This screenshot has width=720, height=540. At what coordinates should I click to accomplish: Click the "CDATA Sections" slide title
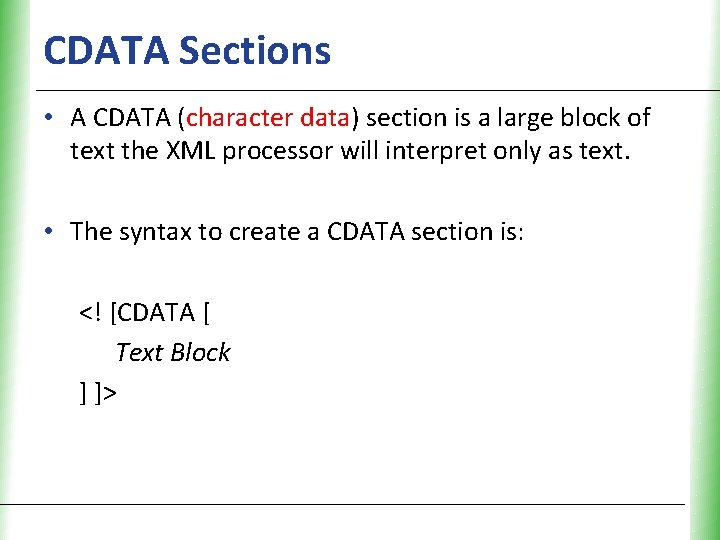pyautogui.click(x=187, y=49)
